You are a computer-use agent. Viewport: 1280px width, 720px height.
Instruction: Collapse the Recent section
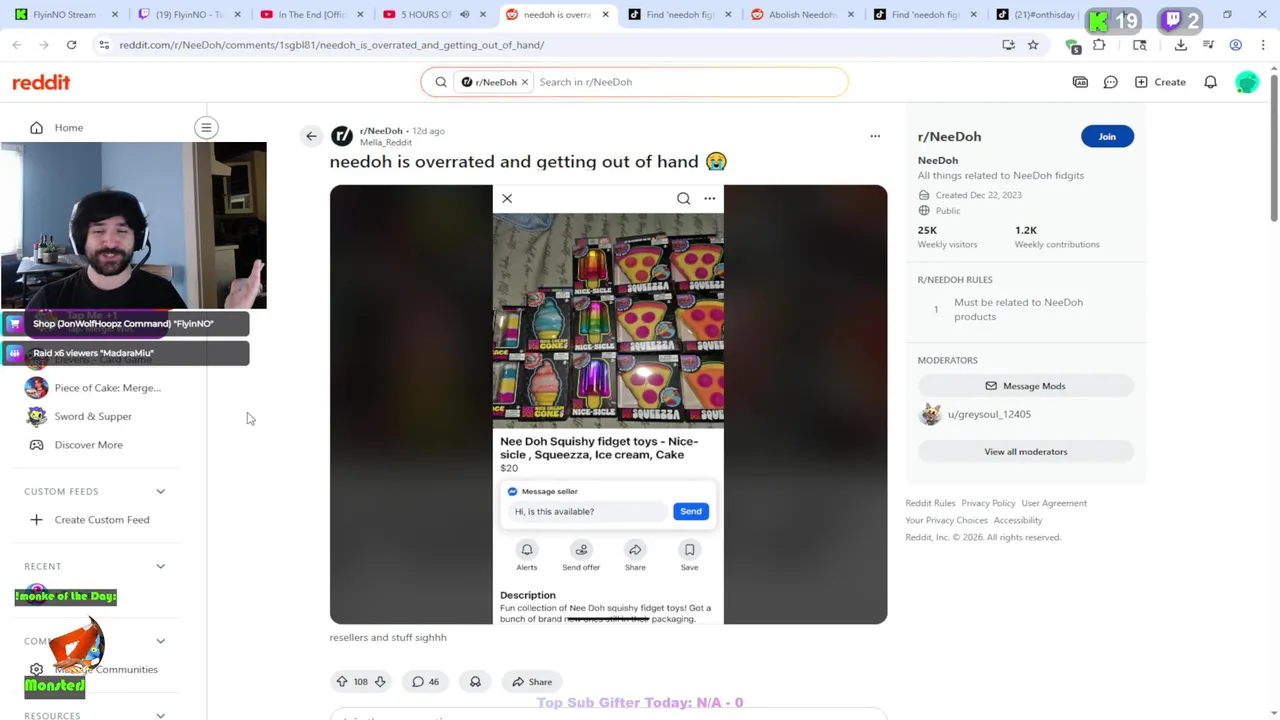point(160,567)
